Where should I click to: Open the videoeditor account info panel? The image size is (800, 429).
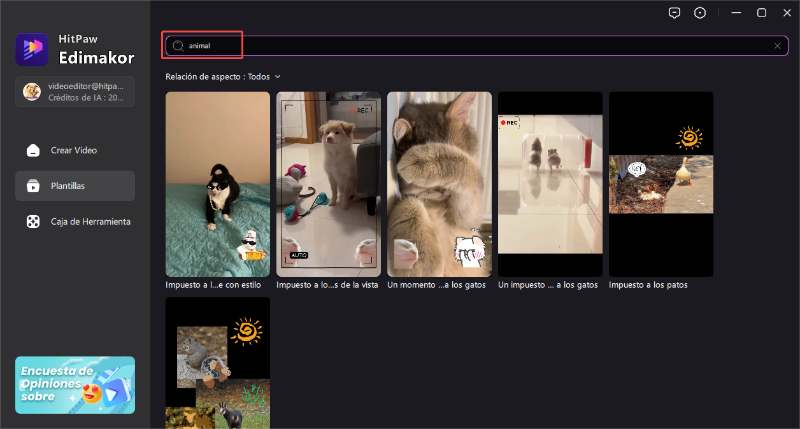point(75,91)
